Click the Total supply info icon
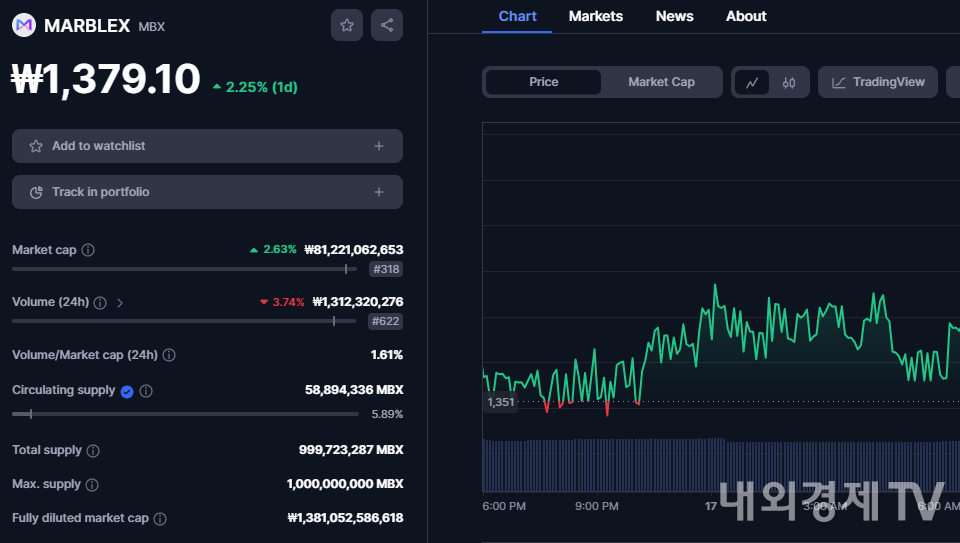This screenshot has height=543, width=960. tap(93, 451)
